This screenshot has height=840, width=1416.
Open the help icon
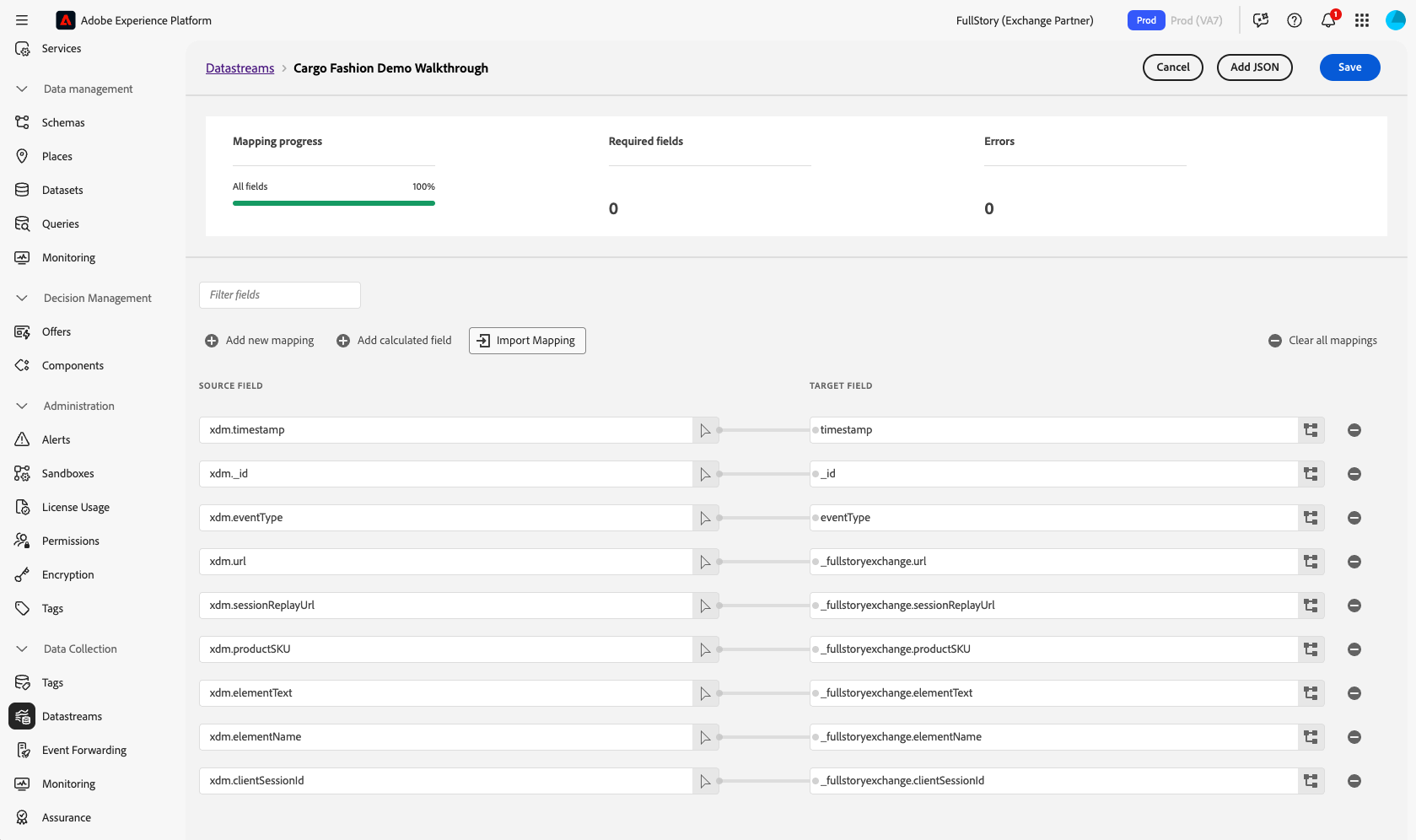click(x=1294, y=20)
